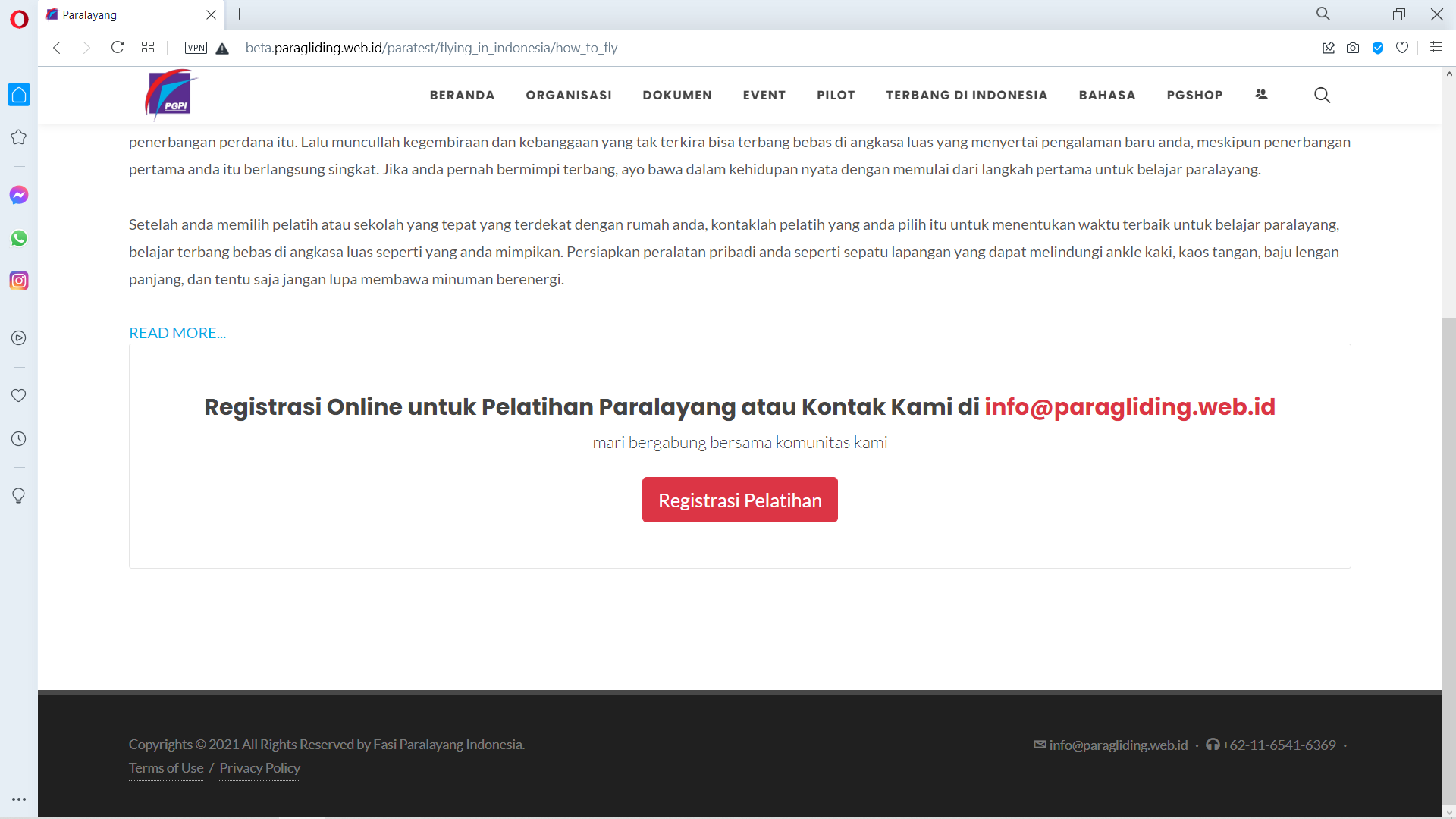Click the website search magnifier icon
This screenshot has width=1456, height=819.
coord(1322,95)
